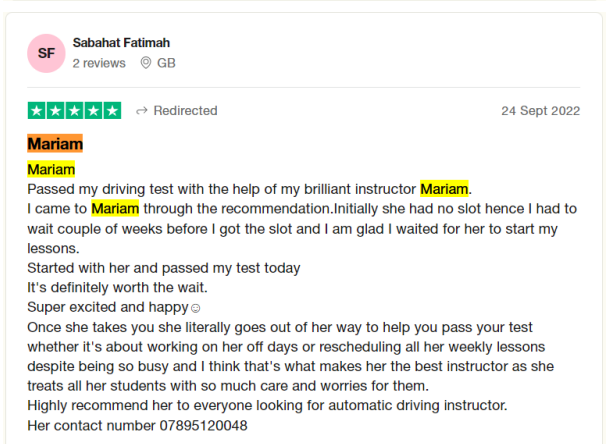Click the contact number 07895120048
The height and width of the screenshot is (444, 615).
203,426
